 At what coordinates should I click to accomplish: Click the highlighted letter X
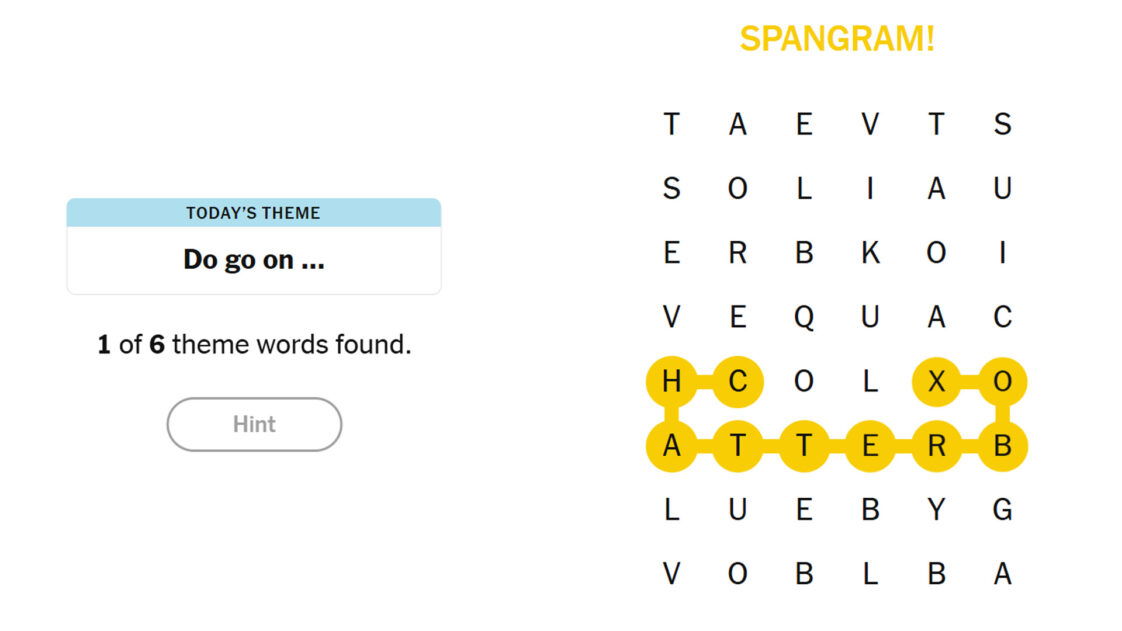(936, 382)
